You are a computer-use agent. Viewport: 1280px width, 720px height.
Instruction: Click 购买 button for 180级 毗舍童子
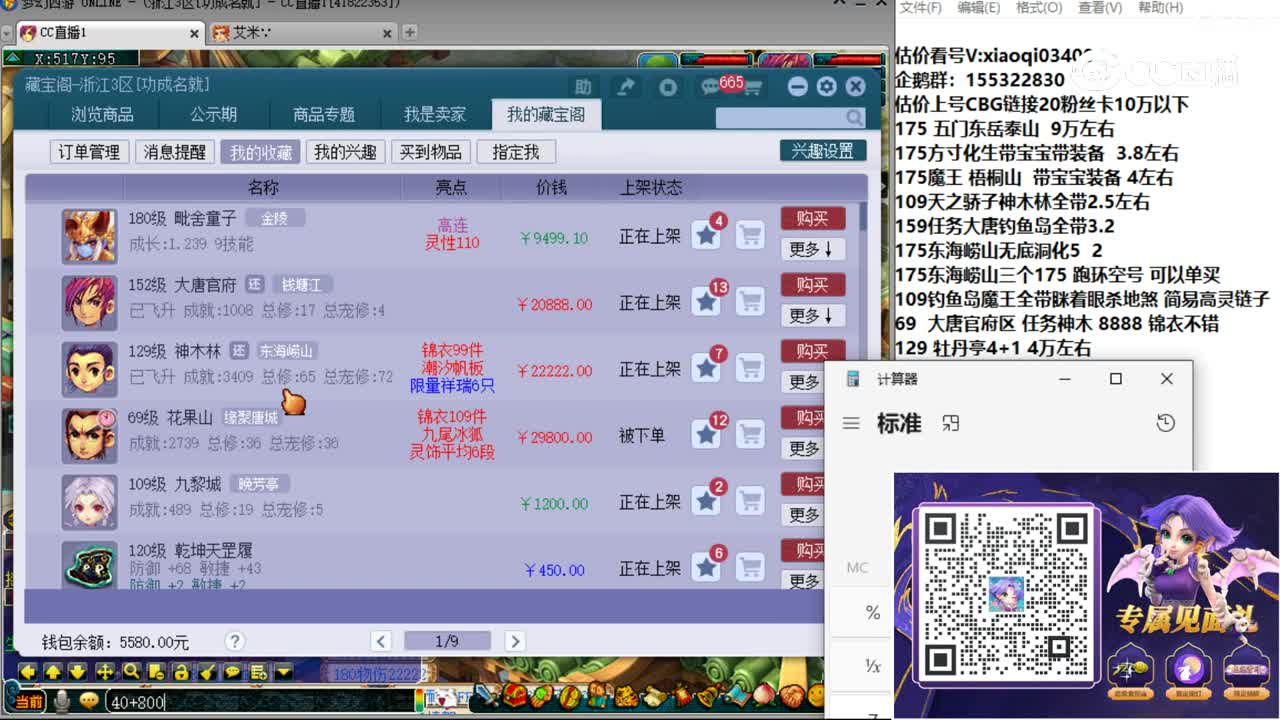click(x=813, y=218)
